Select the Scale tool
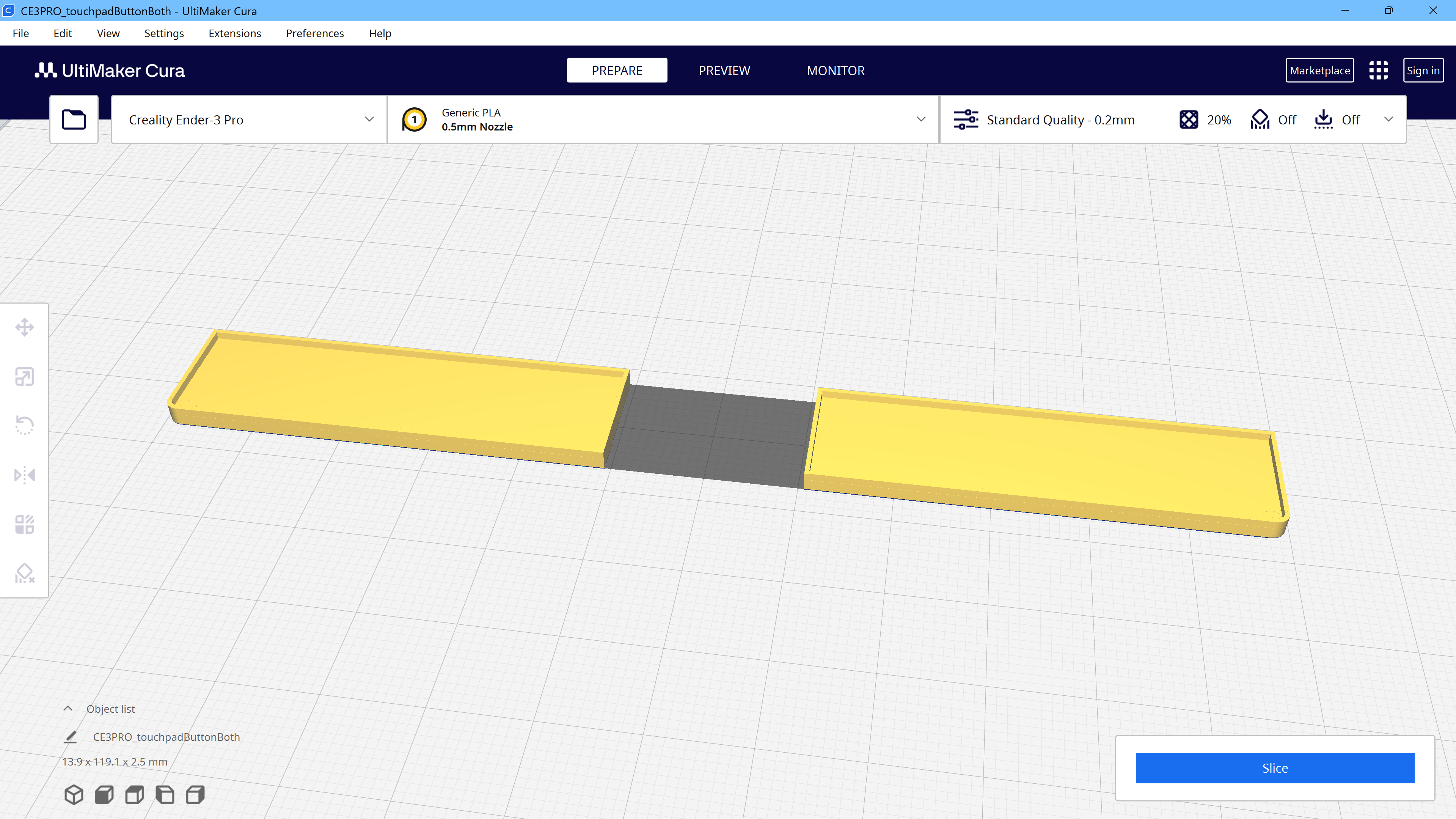 24,376
